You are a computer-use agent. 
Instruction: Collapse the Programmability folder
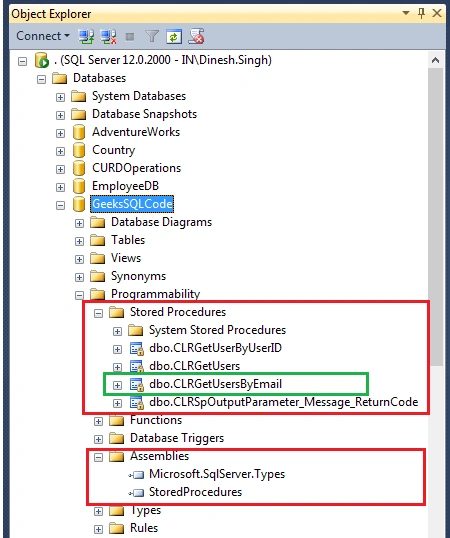(x=79, y=295)
